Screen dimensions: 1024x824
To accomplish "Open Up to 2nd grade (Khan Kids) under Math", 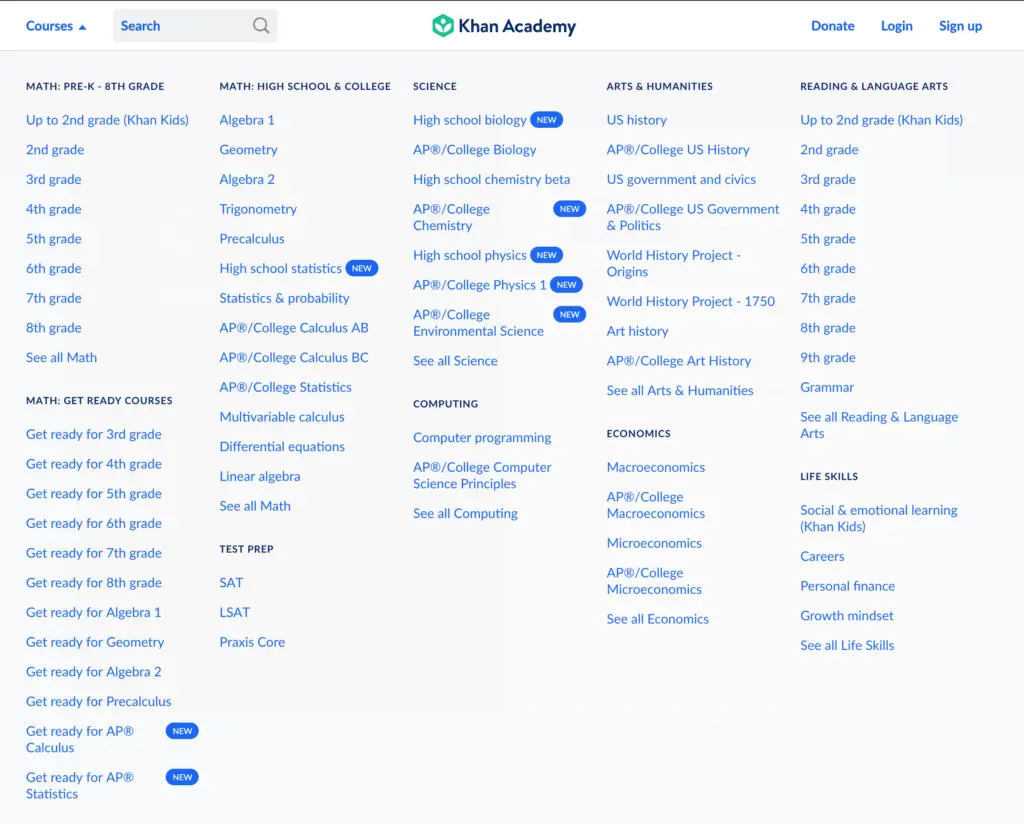I will click(107, 120).
